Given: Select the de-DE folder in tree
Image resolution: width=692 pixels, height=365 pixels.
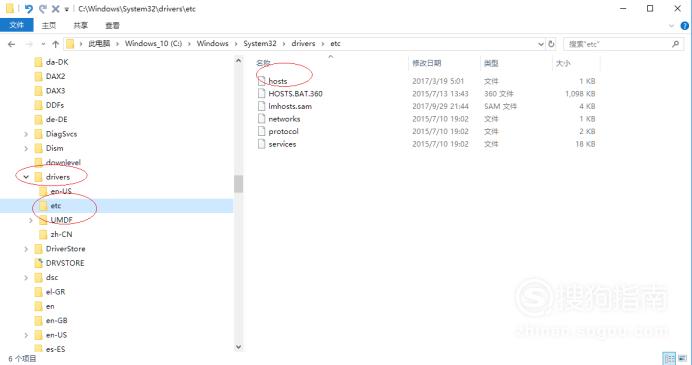Looking at the screenshot, I should pyautogui.click(x=56, y=119).
